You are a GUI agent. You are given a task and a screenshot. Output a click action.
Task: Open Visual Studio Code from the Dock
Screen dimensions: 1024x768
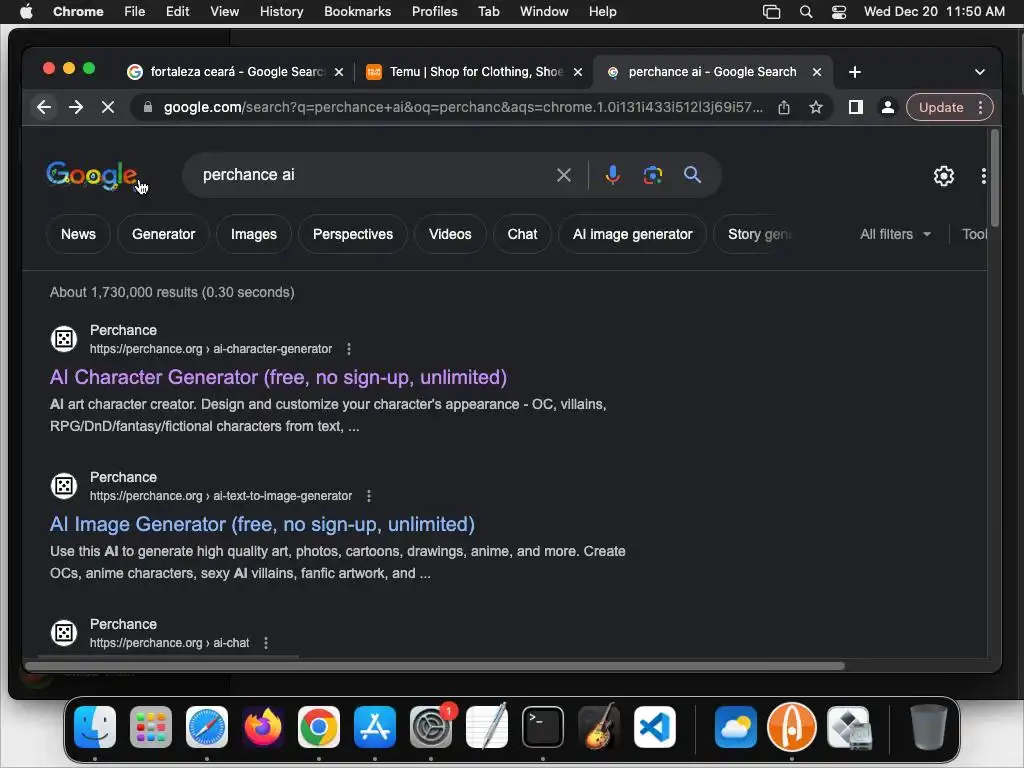click(654, 727)
